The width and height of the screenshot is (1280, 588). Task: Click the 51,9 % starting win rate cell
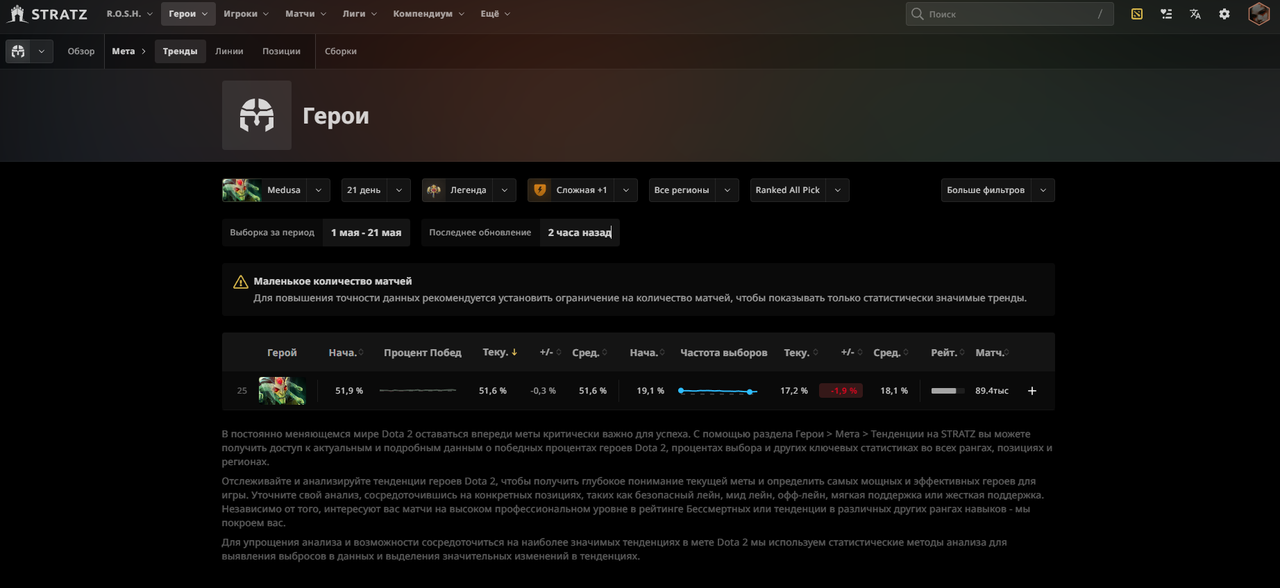click(x=349, y=391)
